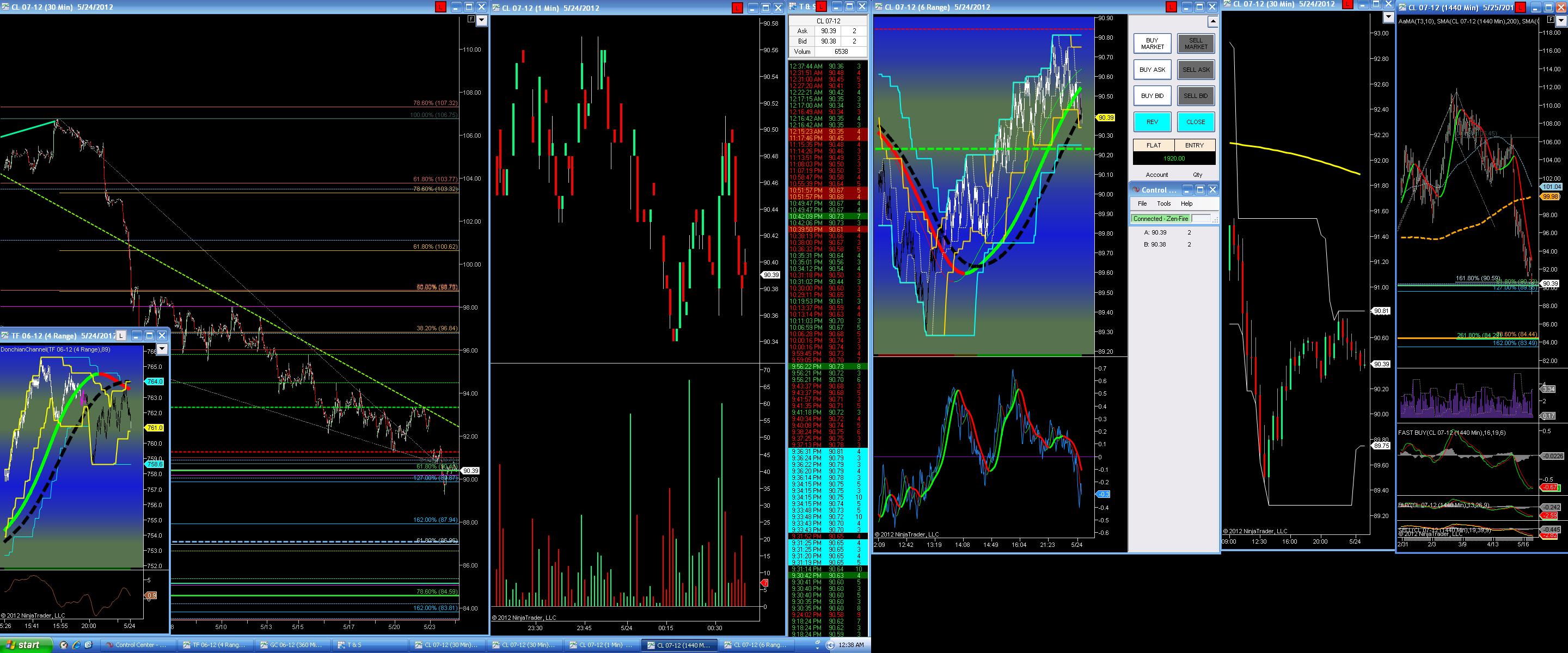Click the Control Center window logo icon

click(1136, 190)
